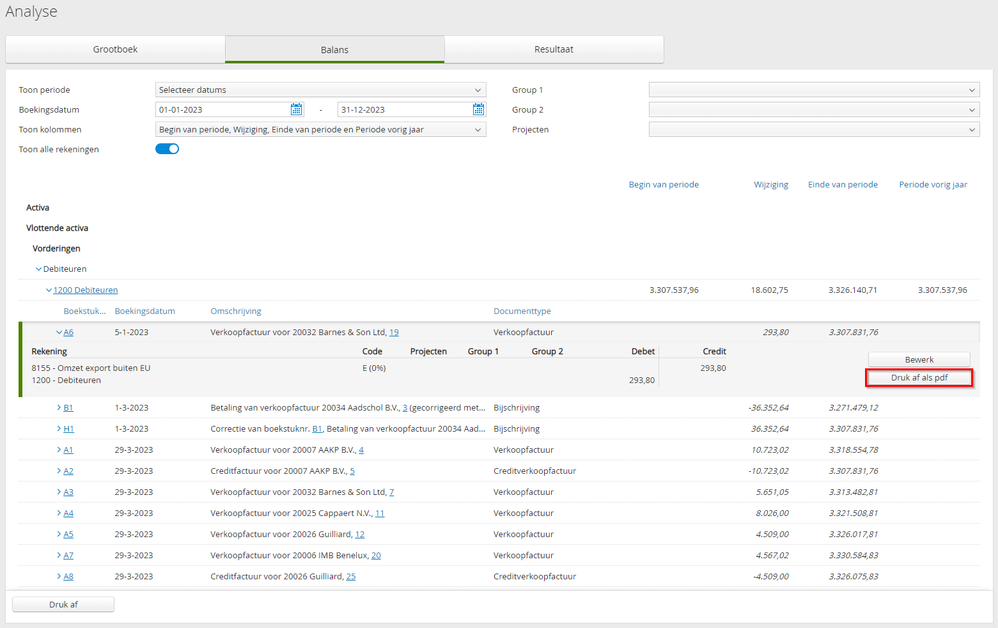Open calendar picker for end date
Image resolution: width=998 pixels, height=628 pixels.
point(478,110)
